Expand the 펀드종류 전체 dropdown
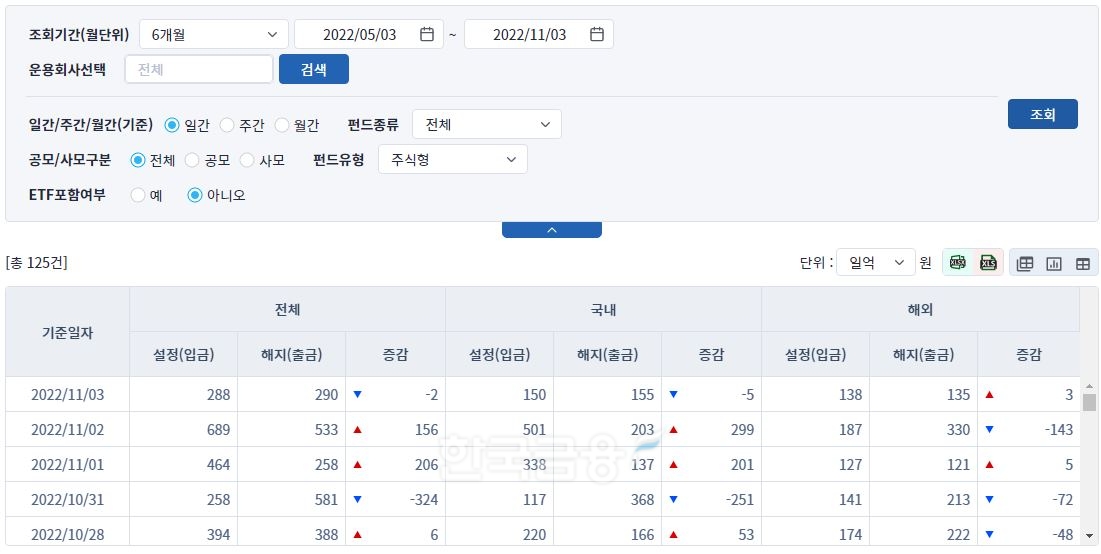 point(486,125)
